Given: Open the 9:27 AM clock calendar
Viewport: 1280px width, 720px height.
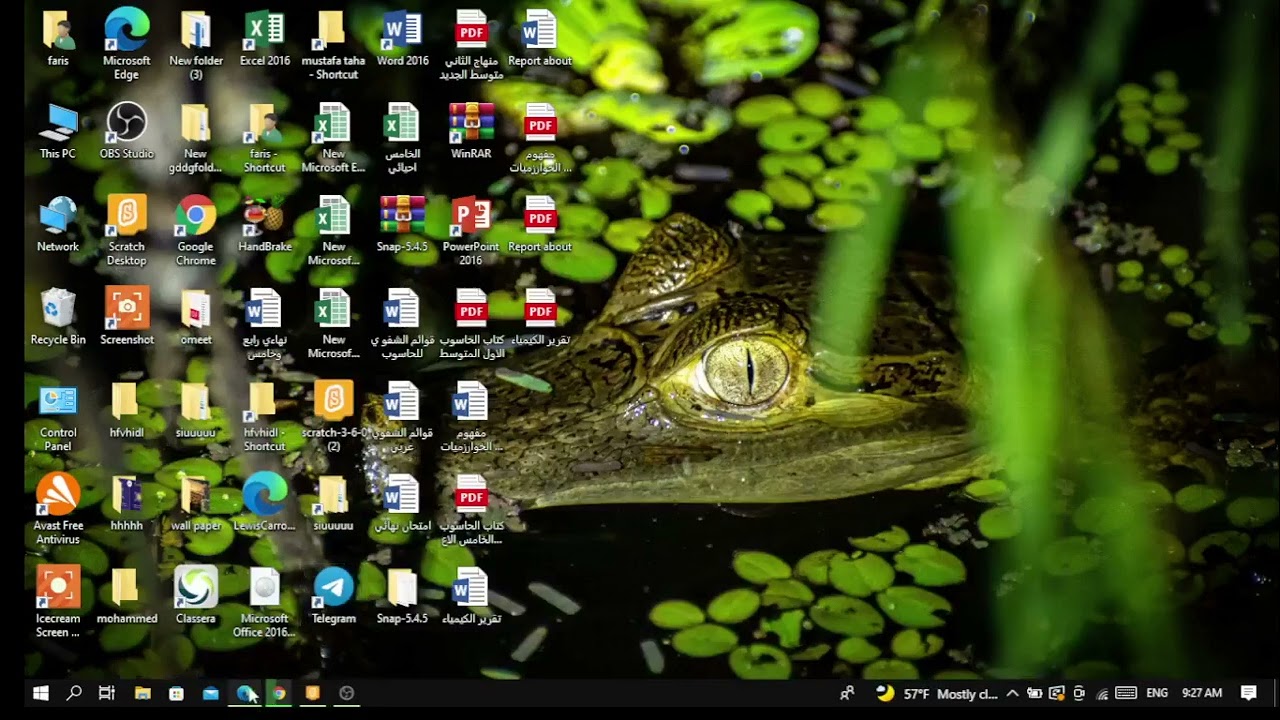Looking at the screenshot, I should coord(1202,693).
